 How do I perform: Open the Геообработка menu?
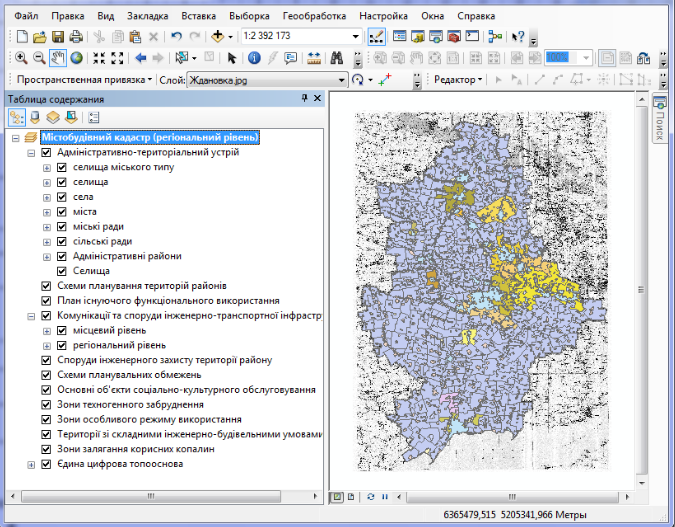pyautogui.click(x=313, y=16)
